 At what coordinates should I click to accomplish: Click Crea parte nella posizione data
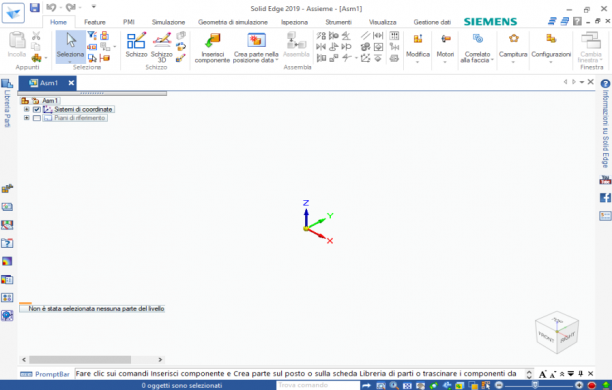pyautogui.click(x=256, y=48)
